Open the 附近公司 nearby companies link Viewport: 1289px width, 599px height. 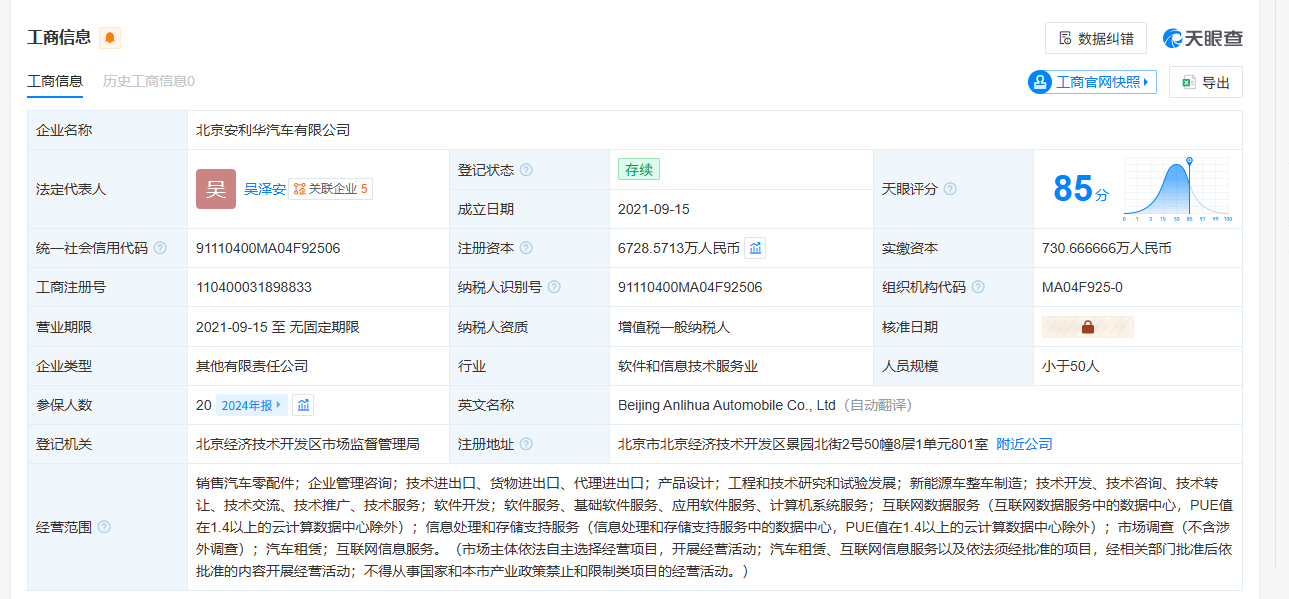pos(1024,444)
